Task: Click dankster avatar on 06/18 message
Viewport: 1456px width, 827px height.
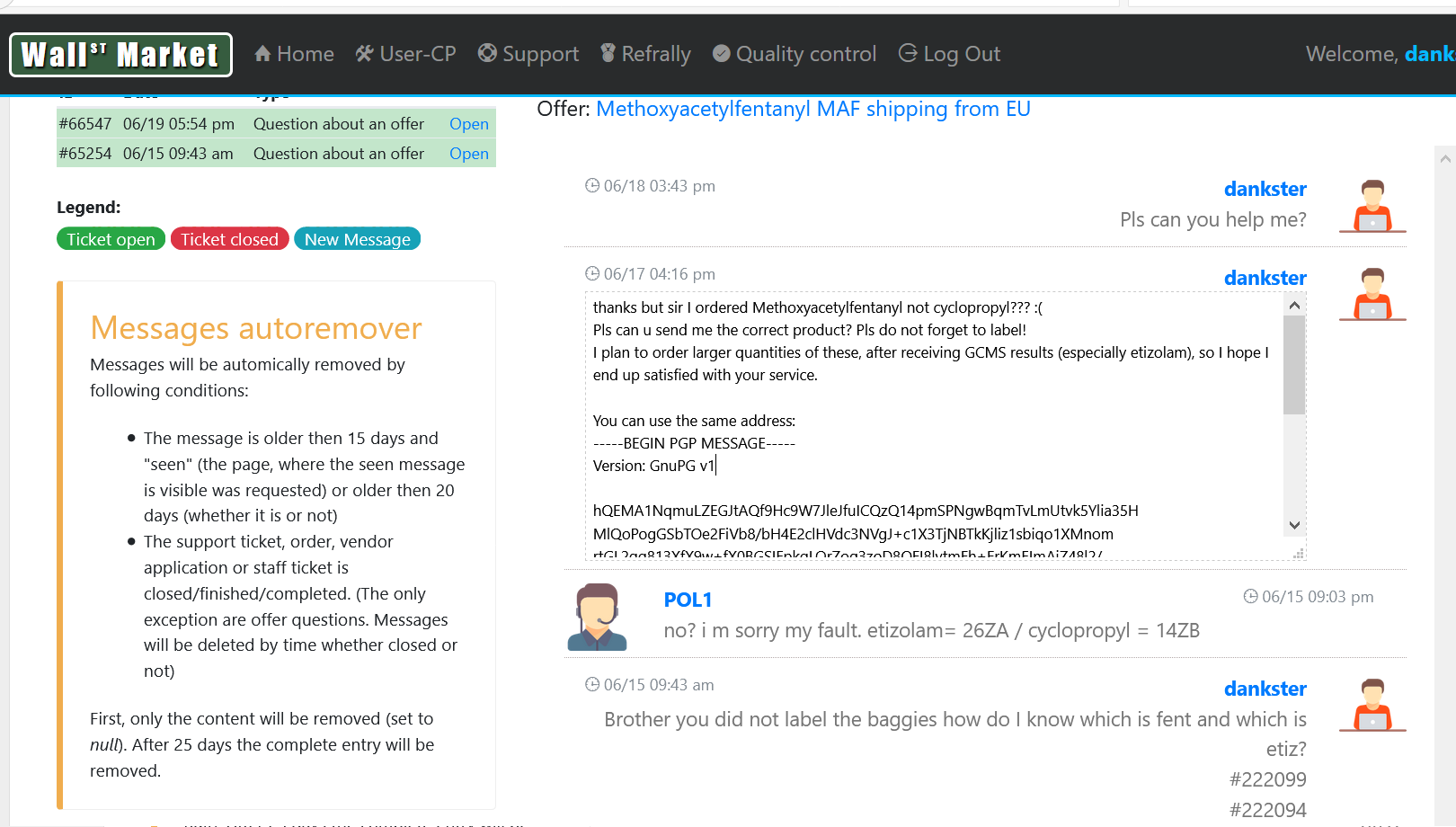Action: tap(1372, 206)
